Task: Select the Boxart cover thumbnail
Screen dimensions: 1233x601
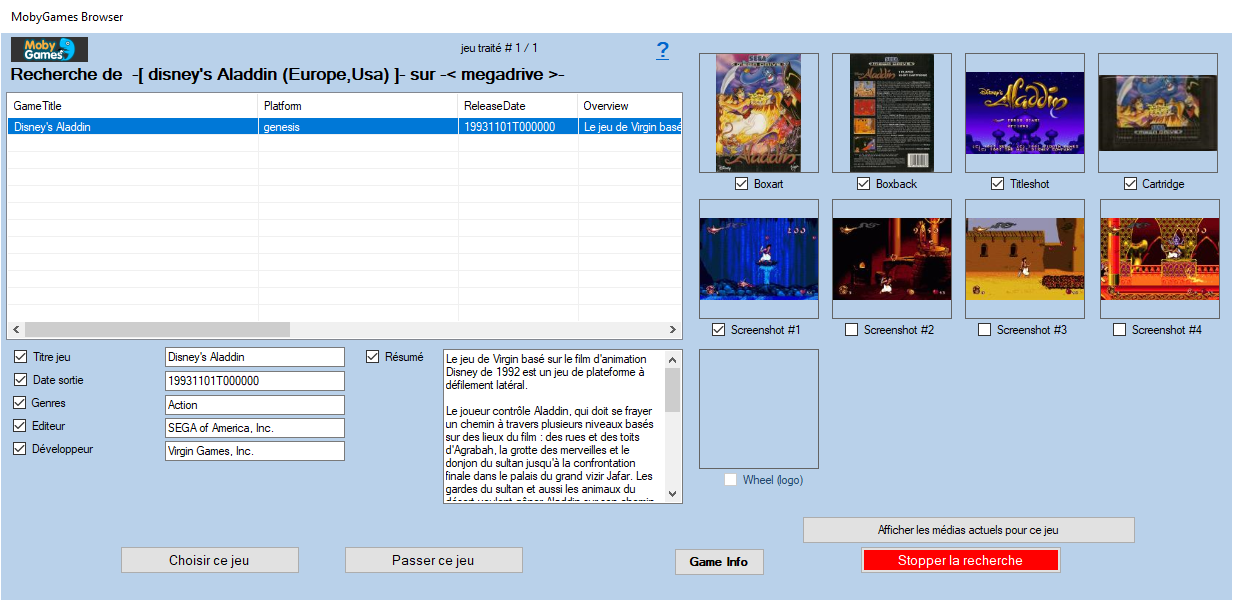Action: (758, 113)
